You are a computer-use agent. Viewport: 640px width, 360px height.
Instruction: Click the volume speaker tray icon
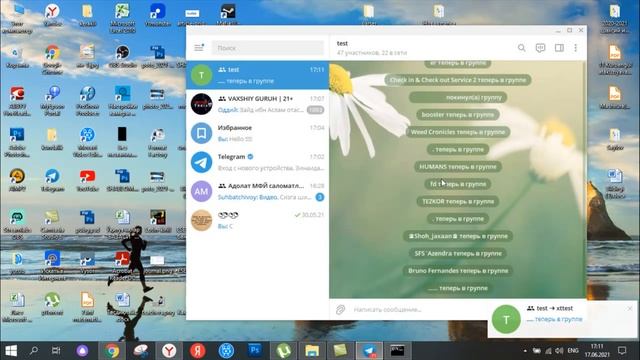[x=559, y=351]
